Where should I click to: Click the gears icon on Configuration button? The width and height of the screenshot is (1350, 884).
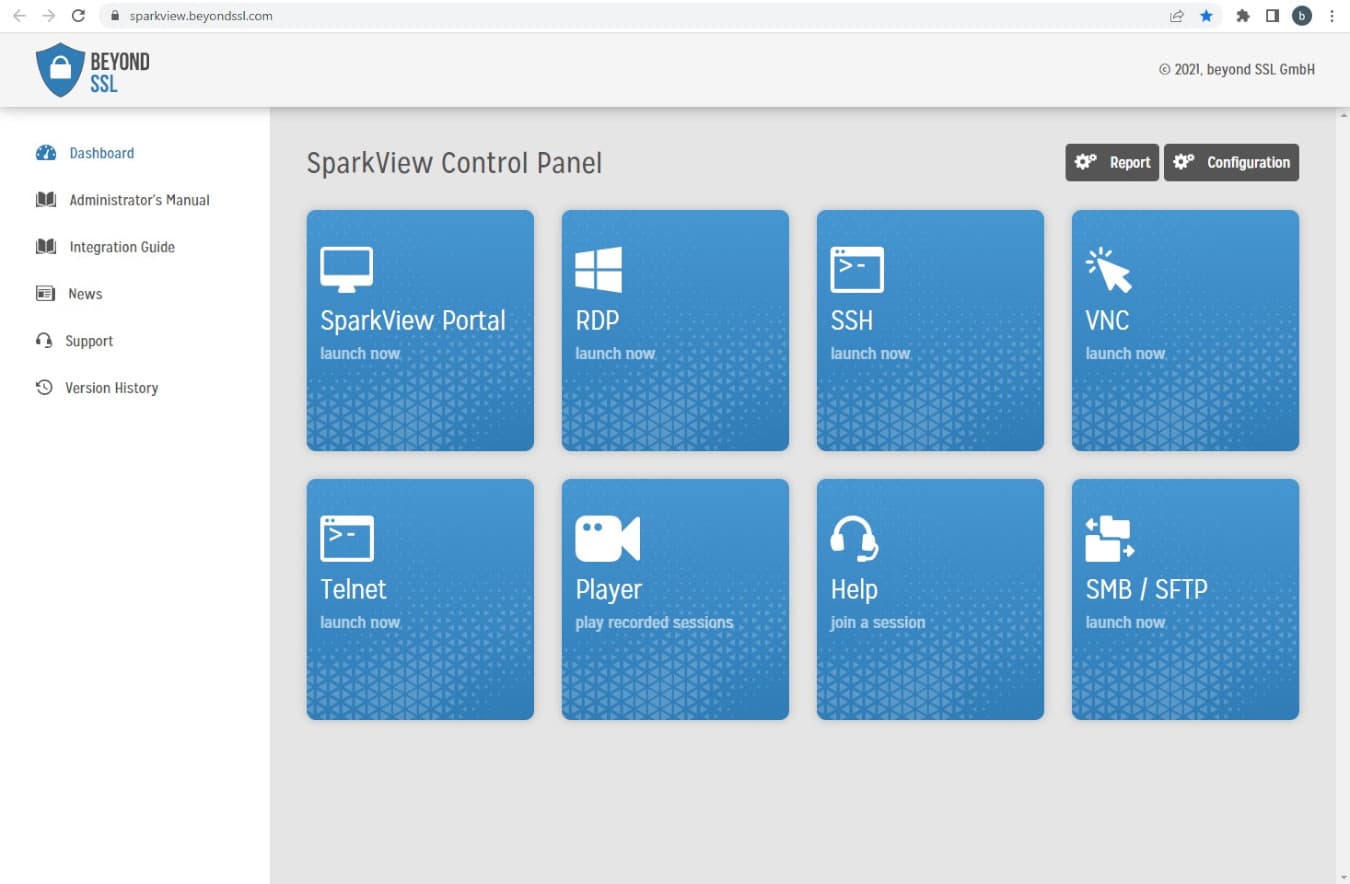pos(1184,162)
